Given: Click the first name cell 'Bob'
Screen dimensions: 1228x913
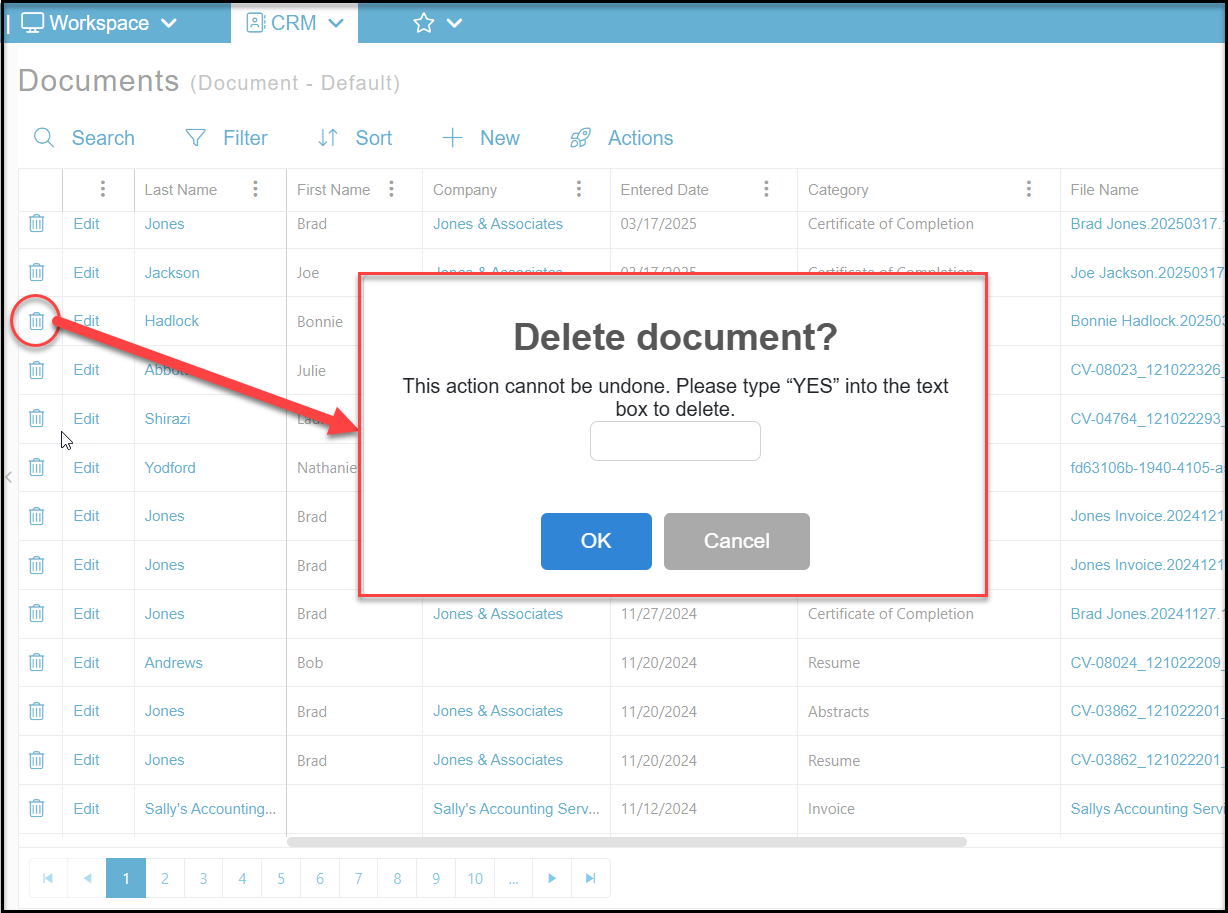Looking at the screenshot, I should [x=310, y=662].
